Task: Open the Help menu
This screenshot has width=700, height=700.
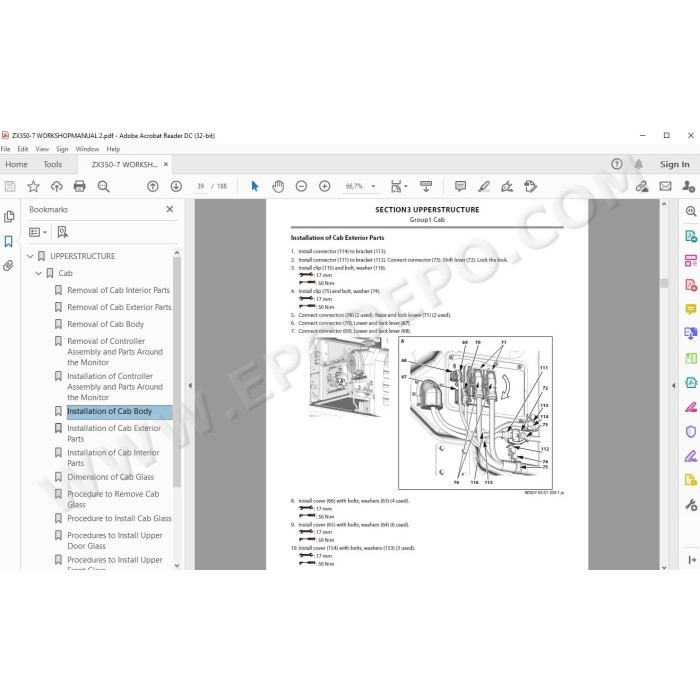Action: [113, 149]
